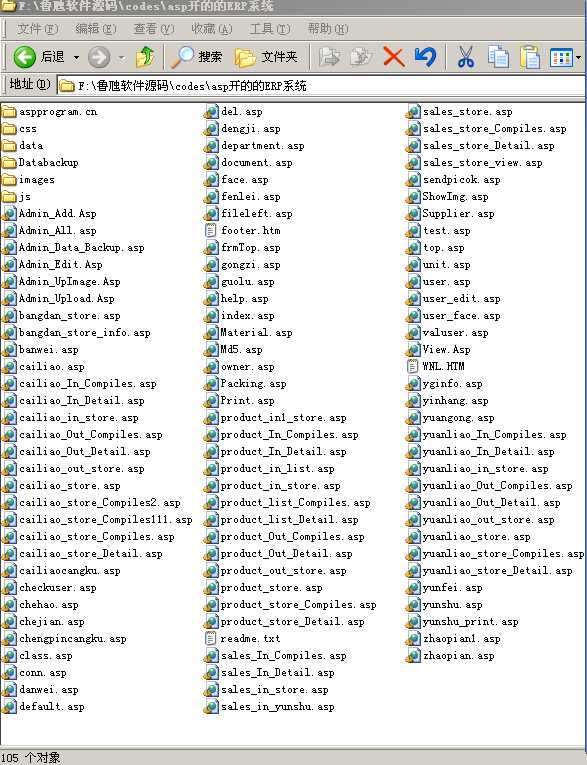Select file yinhang.asp
The width and height of the screenshot is (587, 765).
click(x=447, y=401)
